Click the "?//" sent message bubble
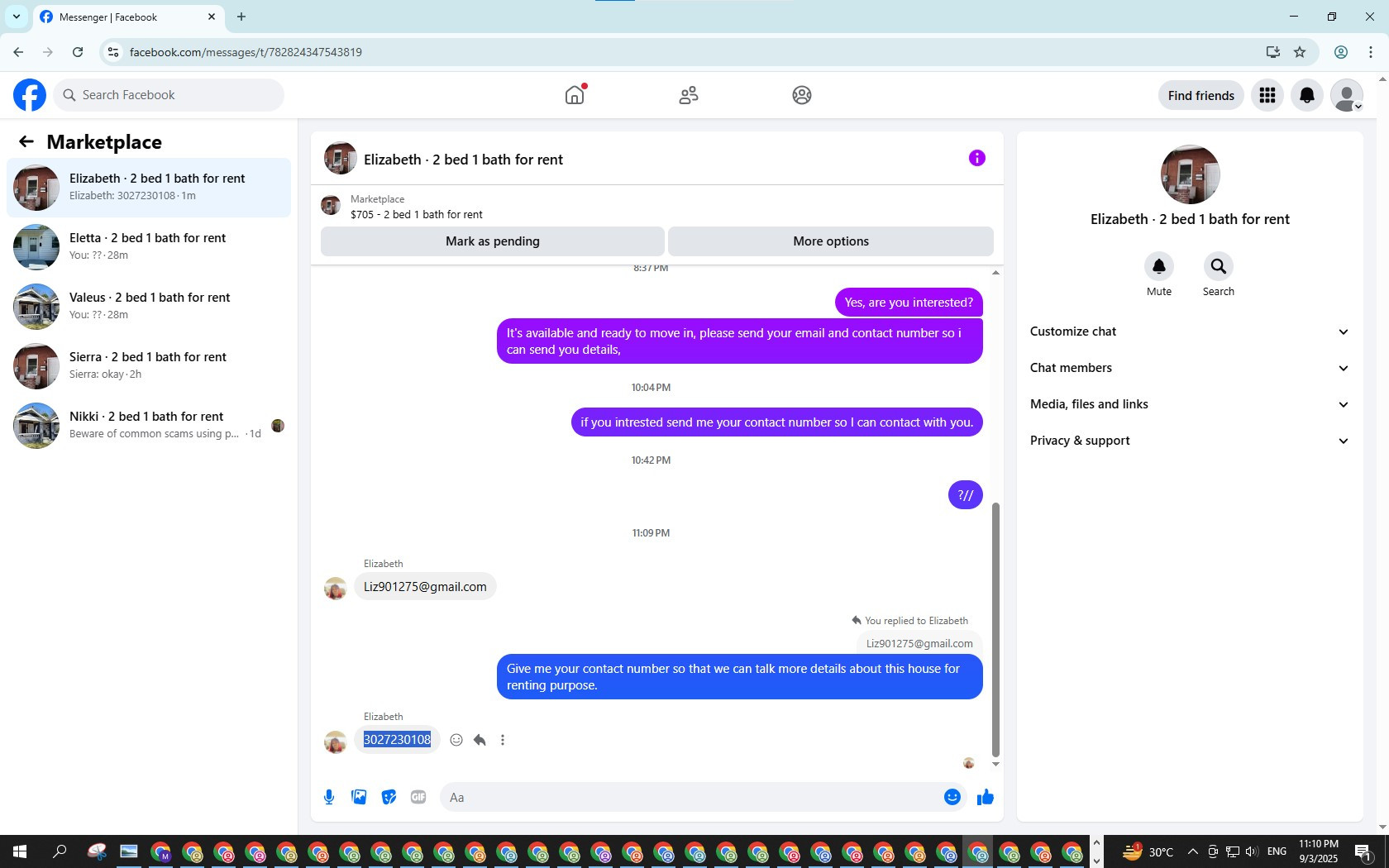The width and height of the screenshot is (1389, 868). (966, 495)
